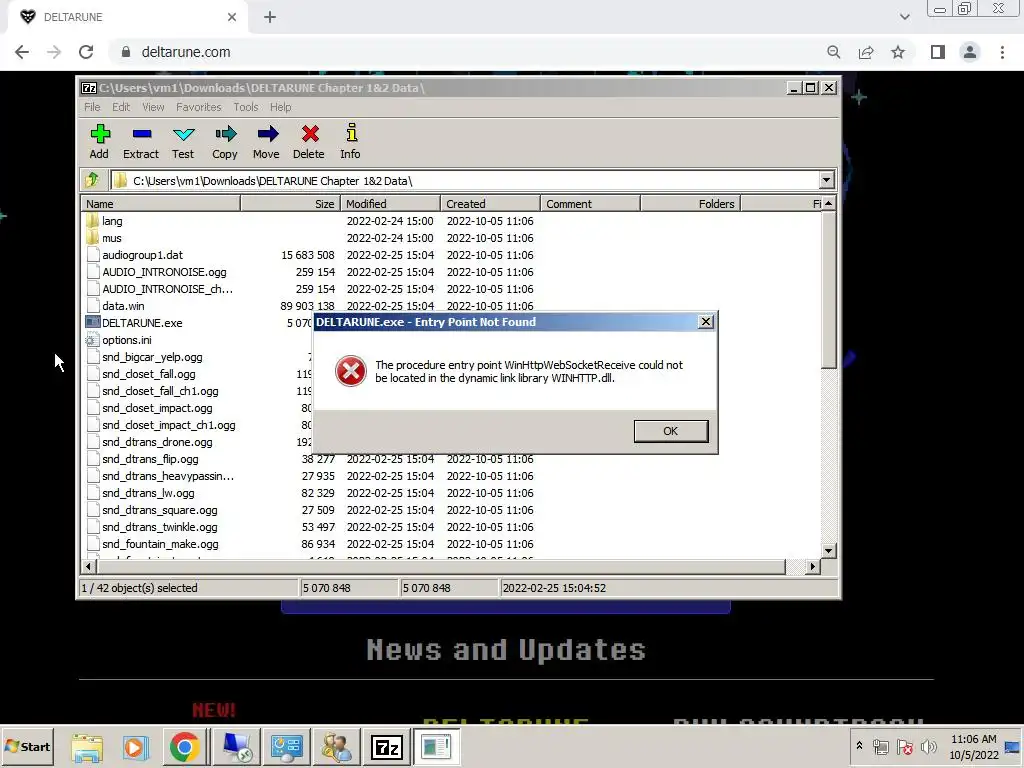Close the DELTARUNE Chrome tab
Image resolution: width=1024 pixels, height=768 pixels.
pyautogui.click(x=232, y=17)
